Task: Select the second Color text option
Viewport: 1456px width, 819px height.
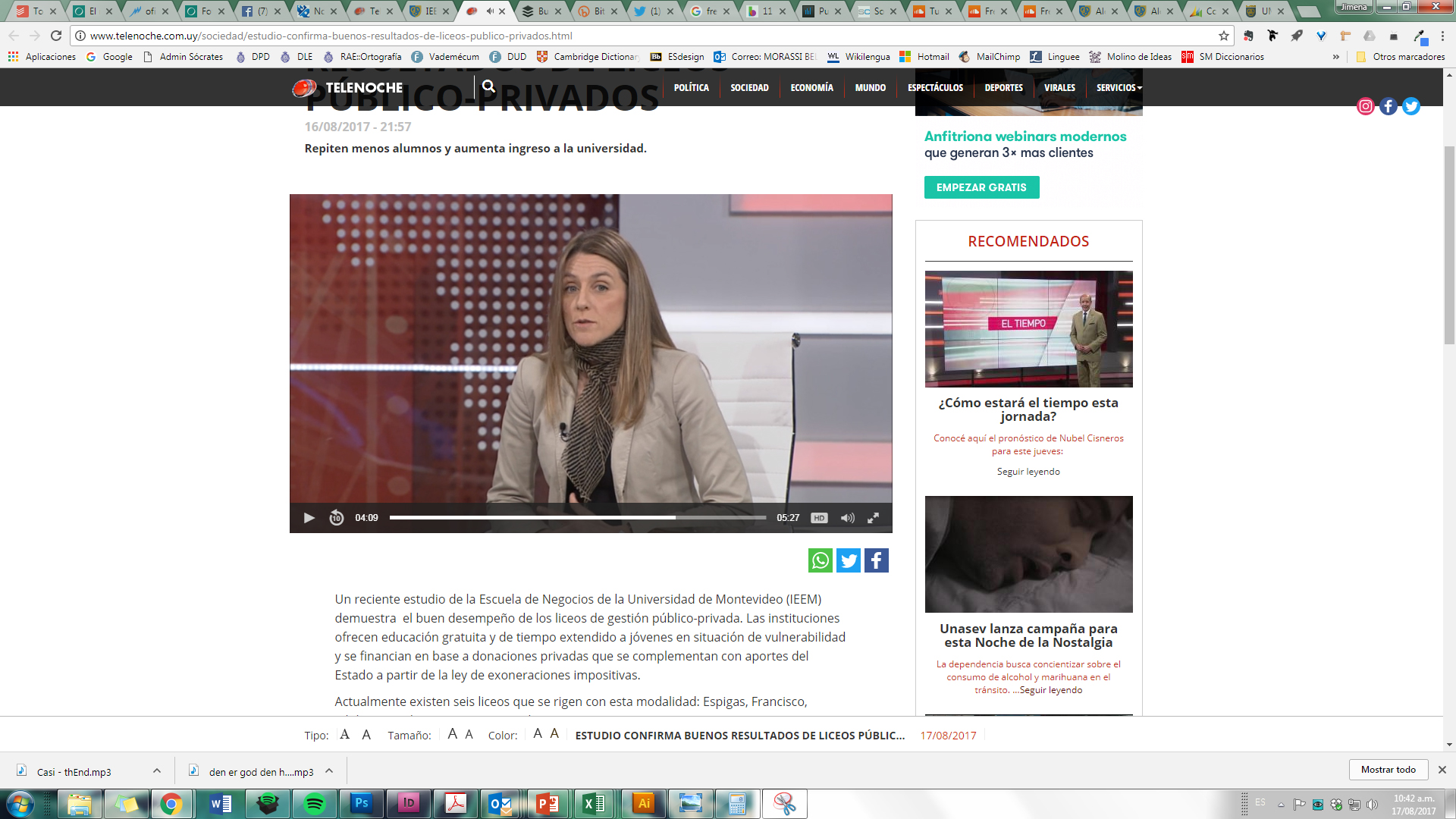Action: click(x=554, y=733)
